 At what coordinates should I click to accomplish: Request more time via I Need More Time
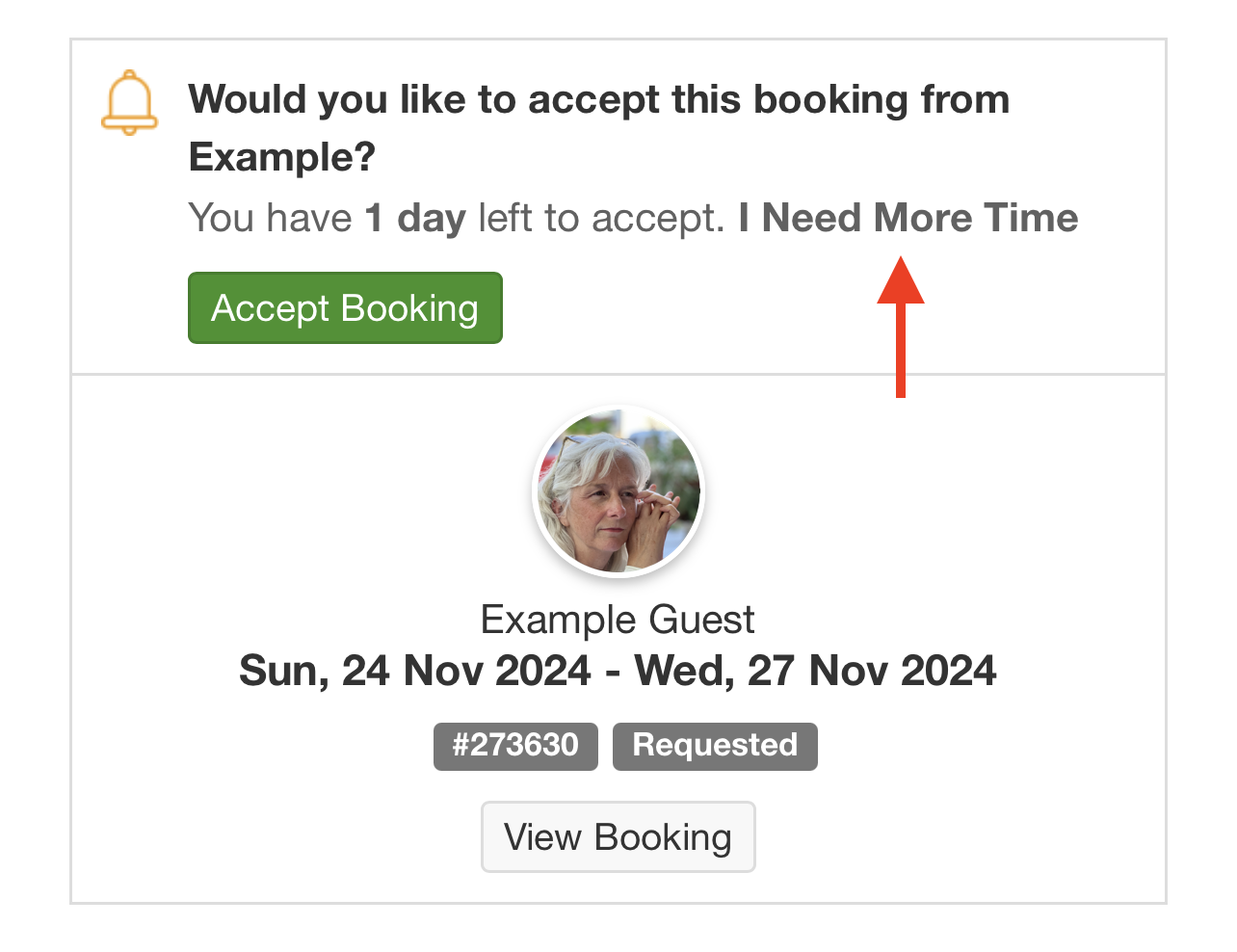click(x=908, y=218)
